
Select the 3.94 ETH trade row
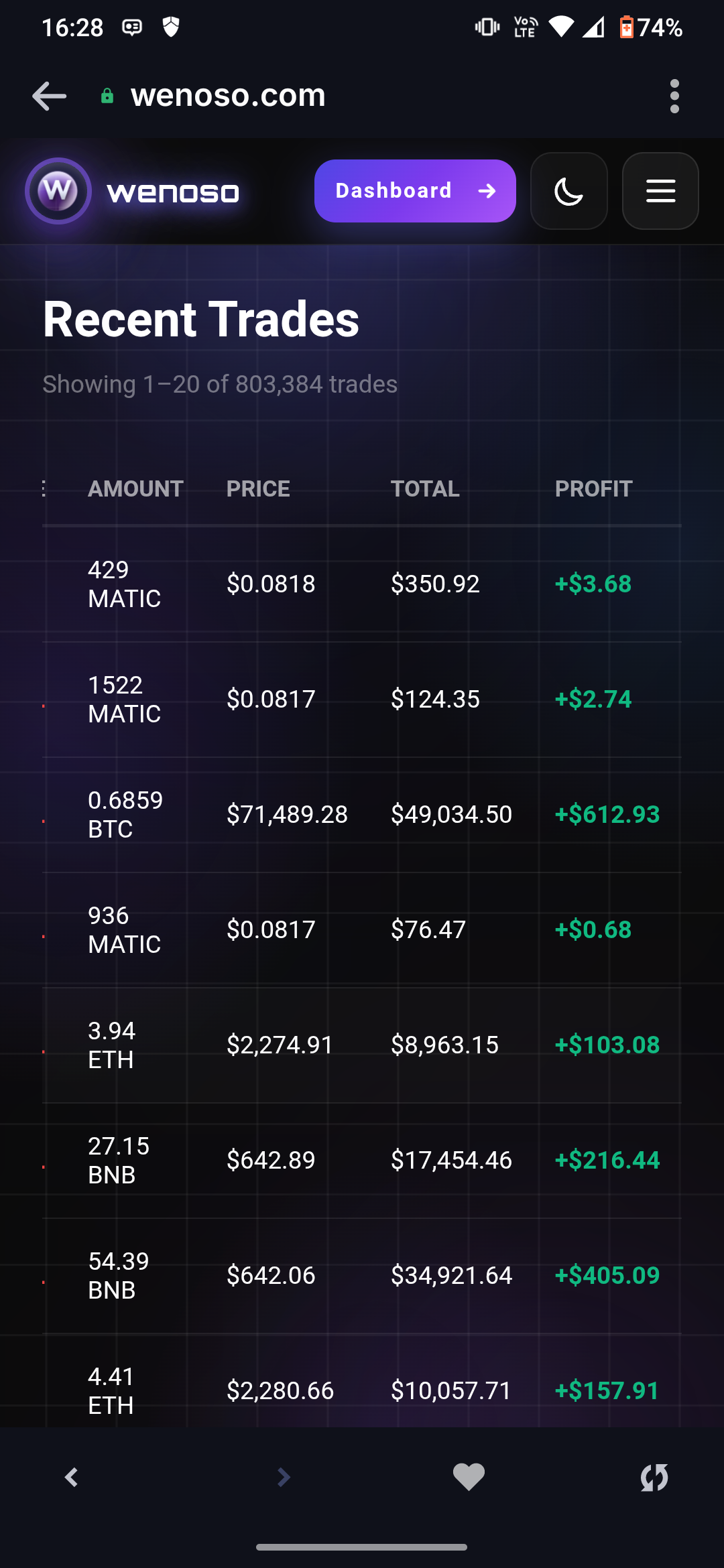362,1045
